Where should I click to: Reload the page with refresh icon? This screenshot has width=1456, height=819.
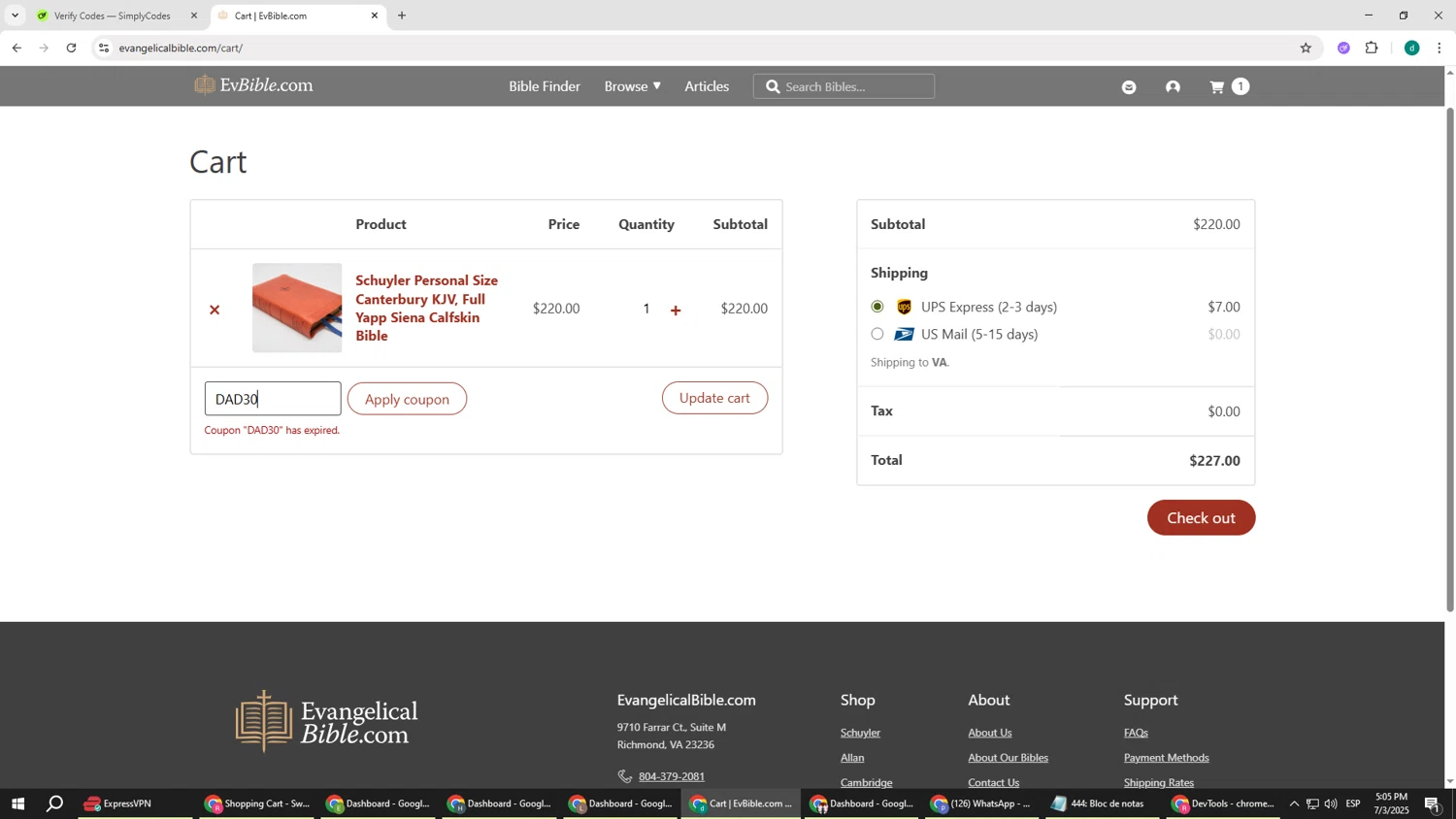point(71,48)
